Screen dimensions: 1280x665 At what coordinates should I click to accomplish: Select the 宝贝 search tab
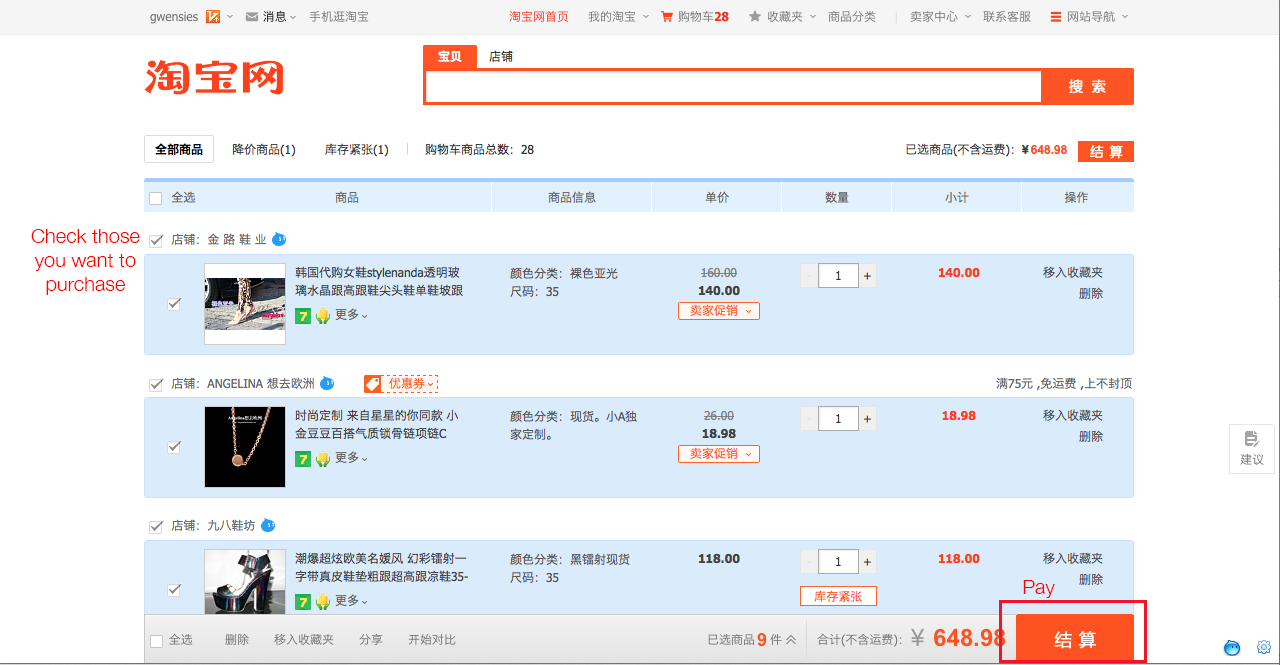pos(450,57)
